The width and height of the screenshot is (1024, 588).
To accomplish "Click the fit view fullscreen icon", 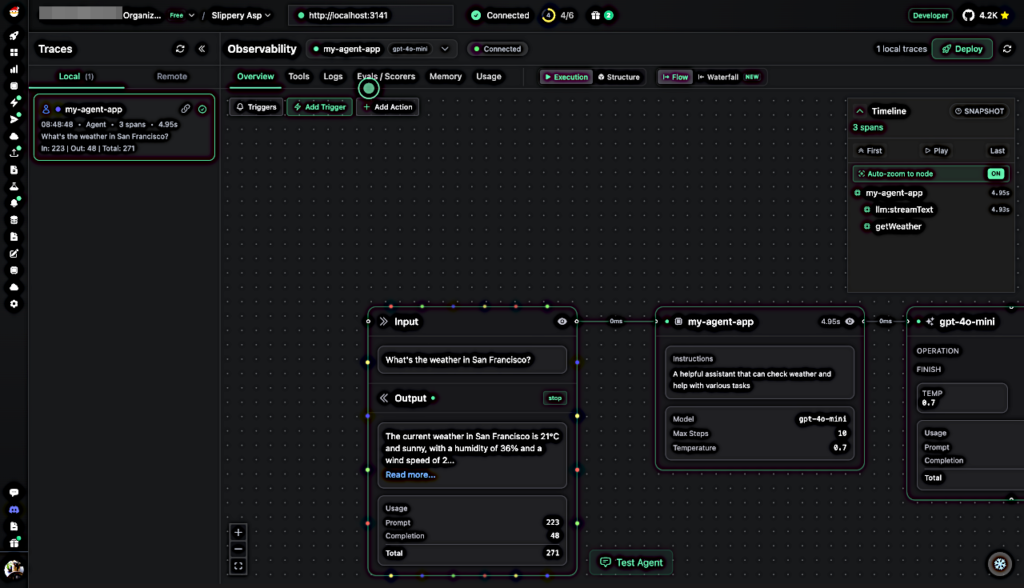I will pyautogui.click(x=239, y=566).
